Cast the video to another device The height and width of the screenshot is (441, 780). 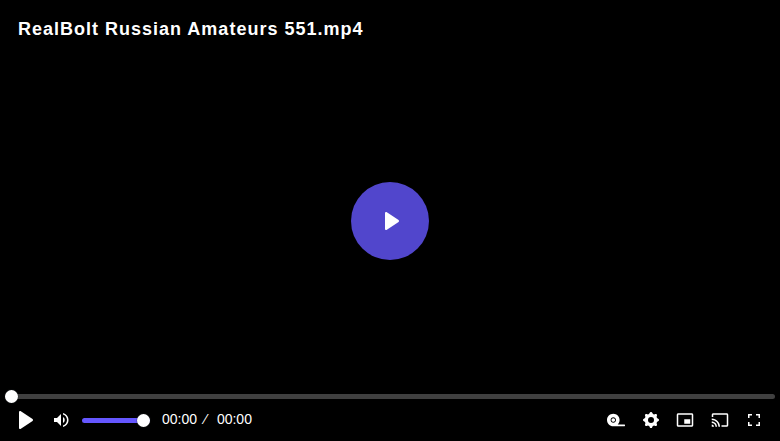click(x=720, y=420)
